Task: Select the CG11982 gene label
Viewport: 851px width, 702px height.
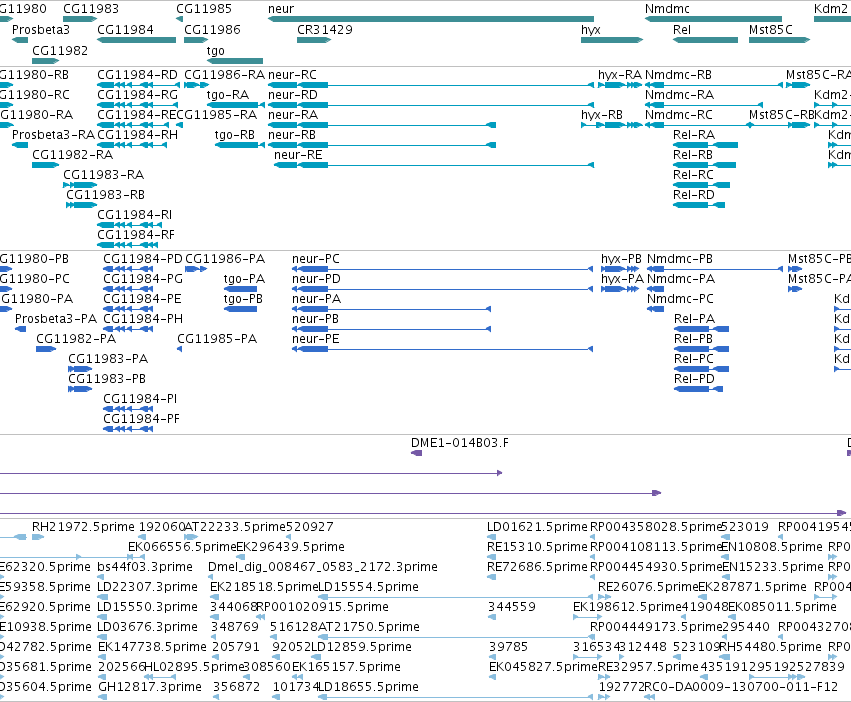Action: click(x=60, y=50)
